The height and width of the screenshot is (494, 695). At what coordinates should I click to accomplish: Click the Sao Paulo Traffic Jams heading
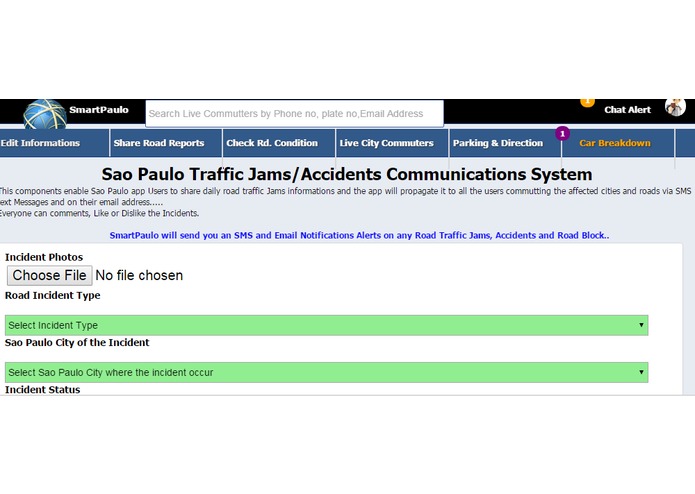[347, 174]
